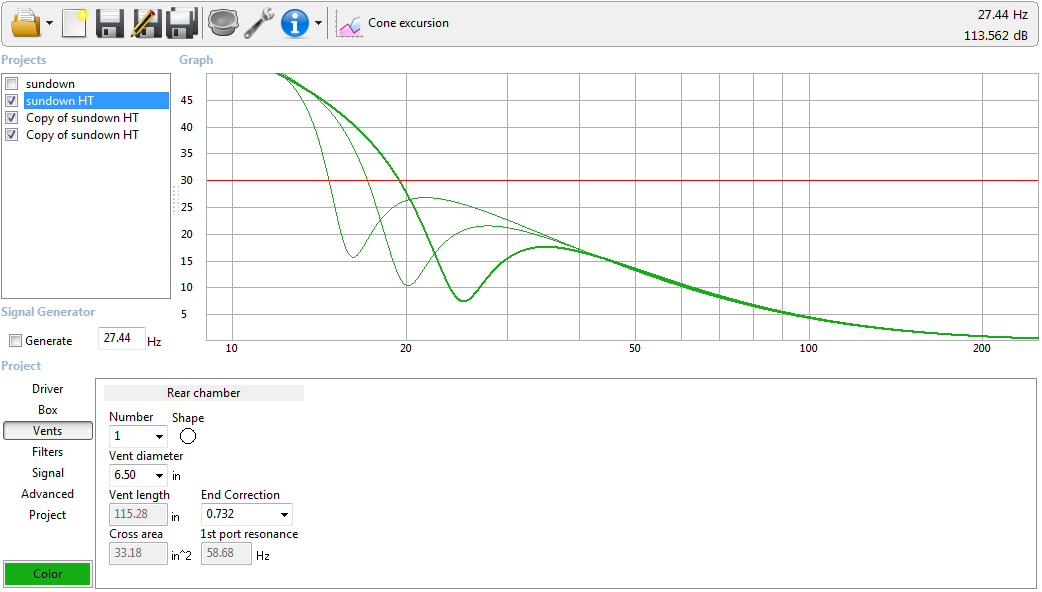1042x592 pixels.
Task: Click the 113.562 dB readout
Action: coord(995,36)
